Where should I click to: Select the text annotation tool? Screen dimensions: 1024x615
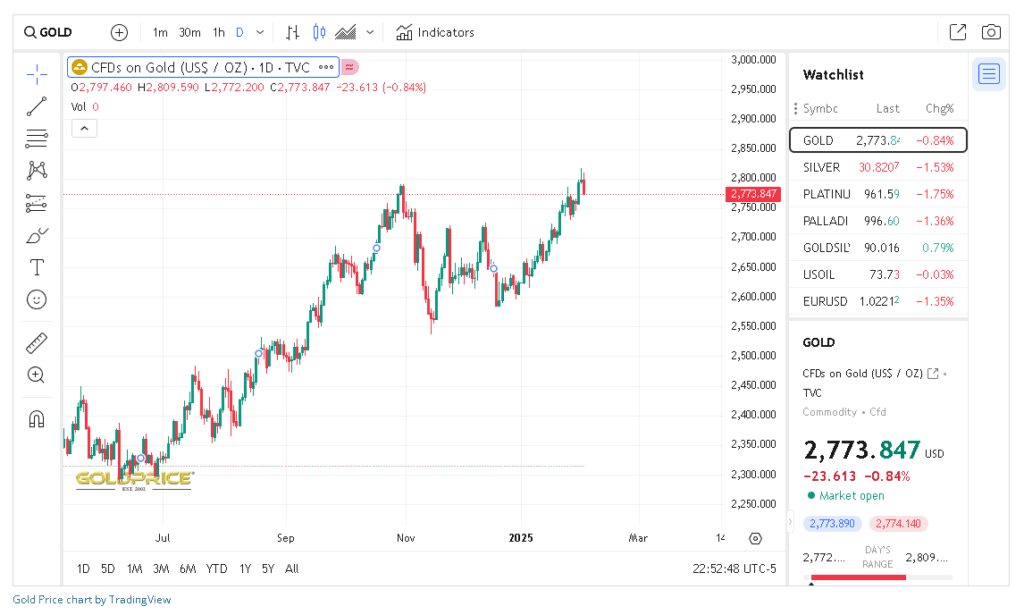(37, 267)
